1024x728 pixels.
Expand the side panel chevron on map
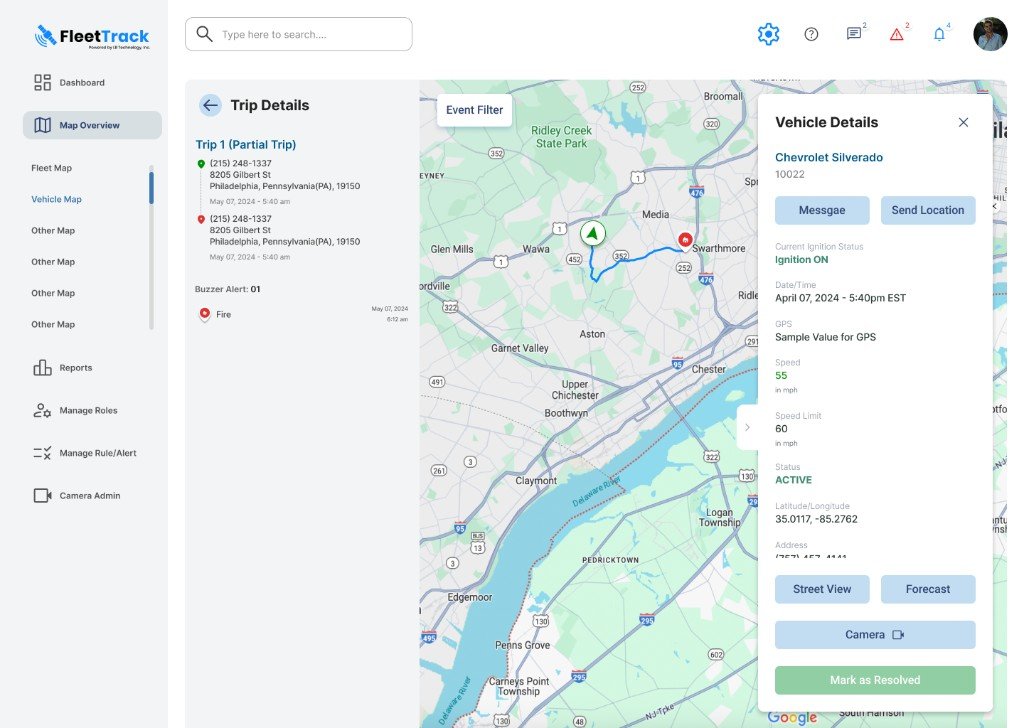pyautogui.click(x=748, y=427)
